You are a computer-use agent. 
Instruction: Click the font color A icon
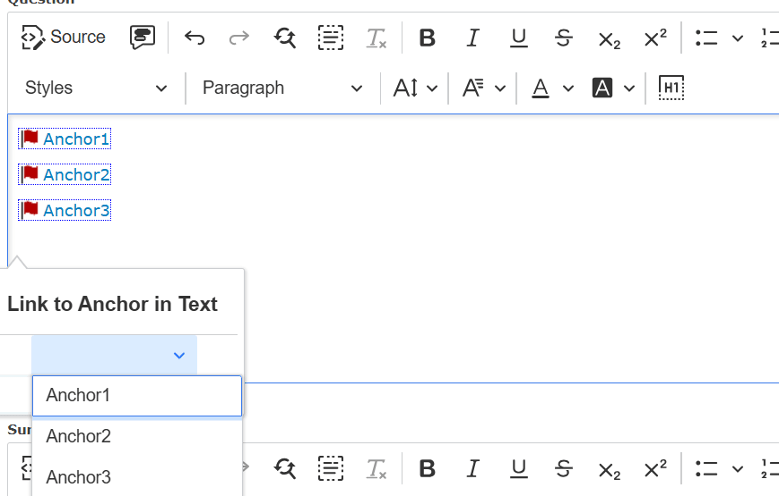[541, 88]
